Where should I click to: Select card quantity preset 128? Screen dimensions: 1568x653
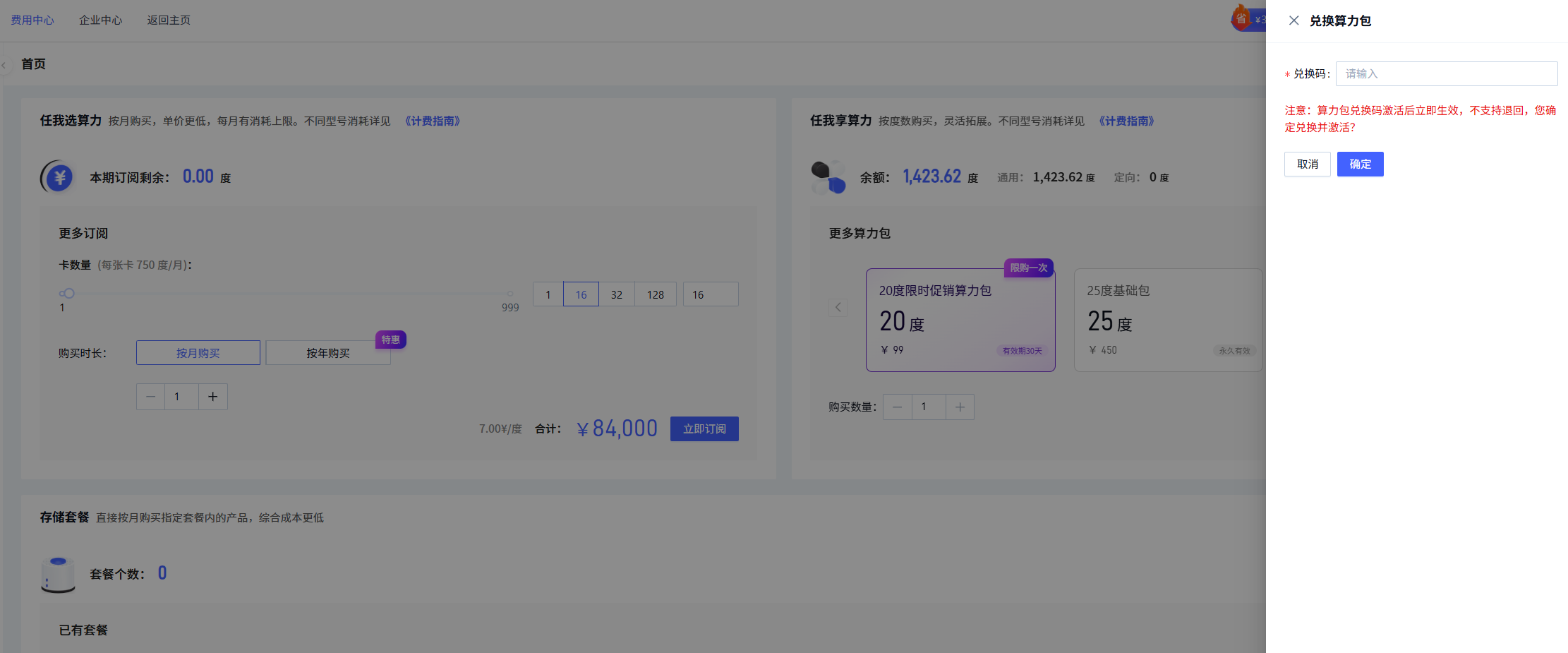tap(656, 294)
